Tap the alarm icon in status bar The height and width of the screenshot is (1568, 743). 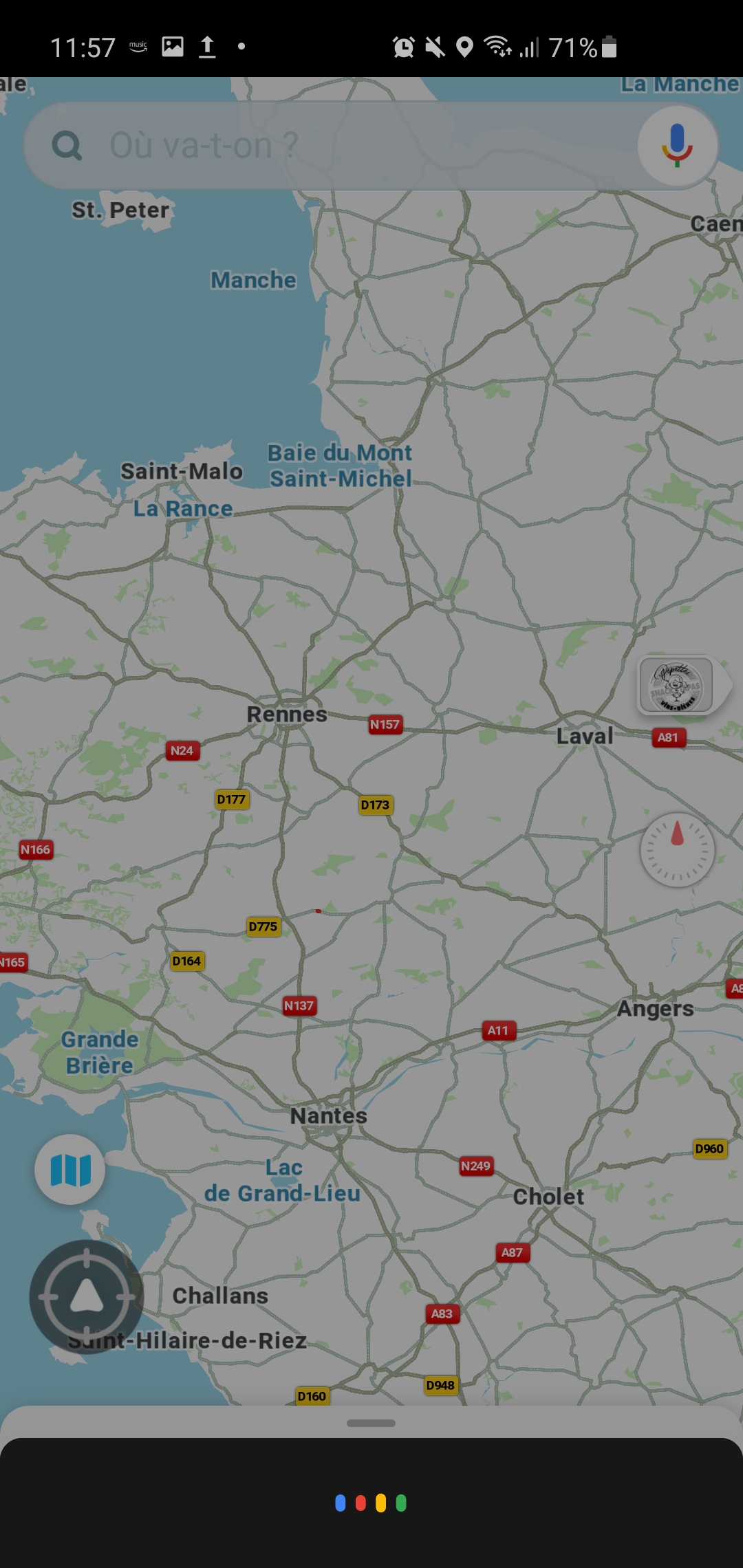(x=404, y=47)
